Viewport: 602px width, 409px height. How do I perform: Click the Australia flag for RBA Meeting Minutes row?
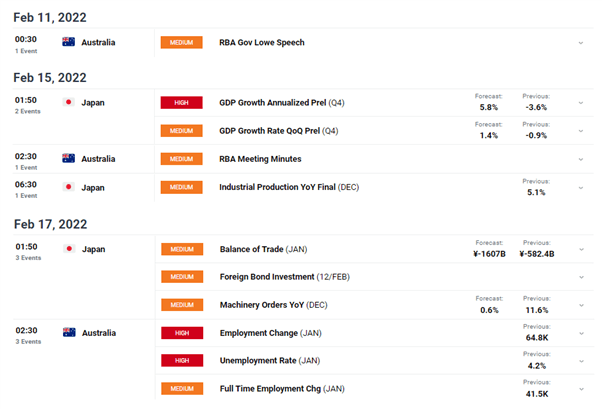pyautogui.click(x=68, y=158)
